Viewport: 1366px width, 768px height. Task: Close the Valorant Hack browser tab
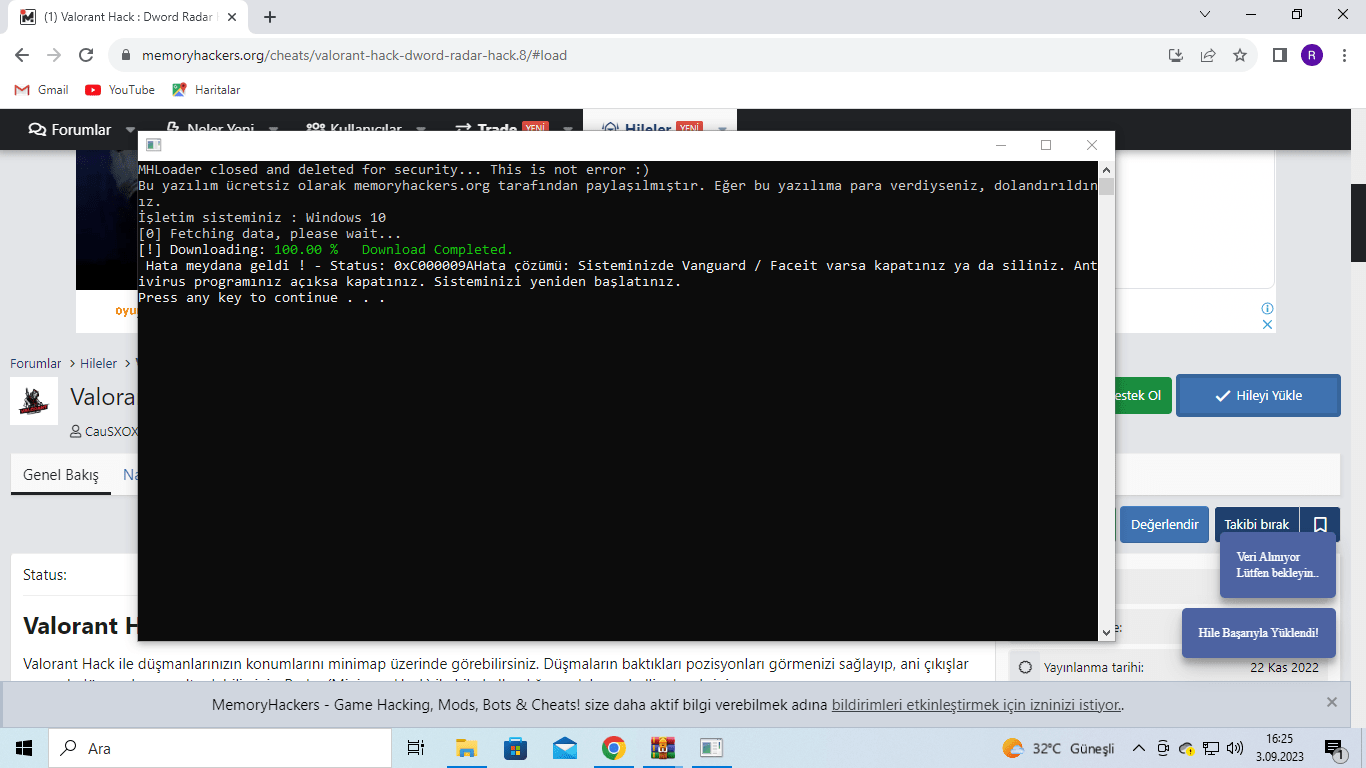(x=233, y=17)
